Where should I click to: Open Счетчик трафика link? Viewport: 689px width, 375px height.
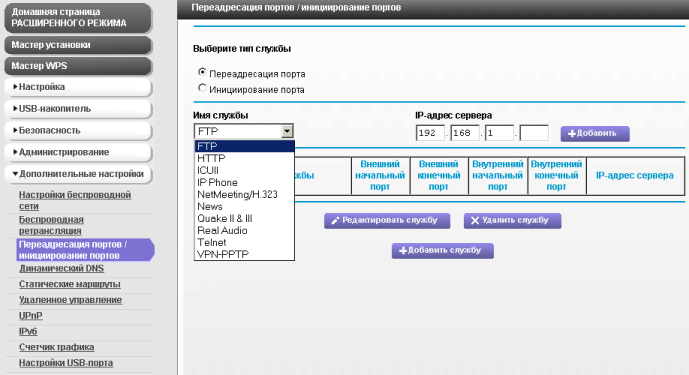click(x=56, y=347)
